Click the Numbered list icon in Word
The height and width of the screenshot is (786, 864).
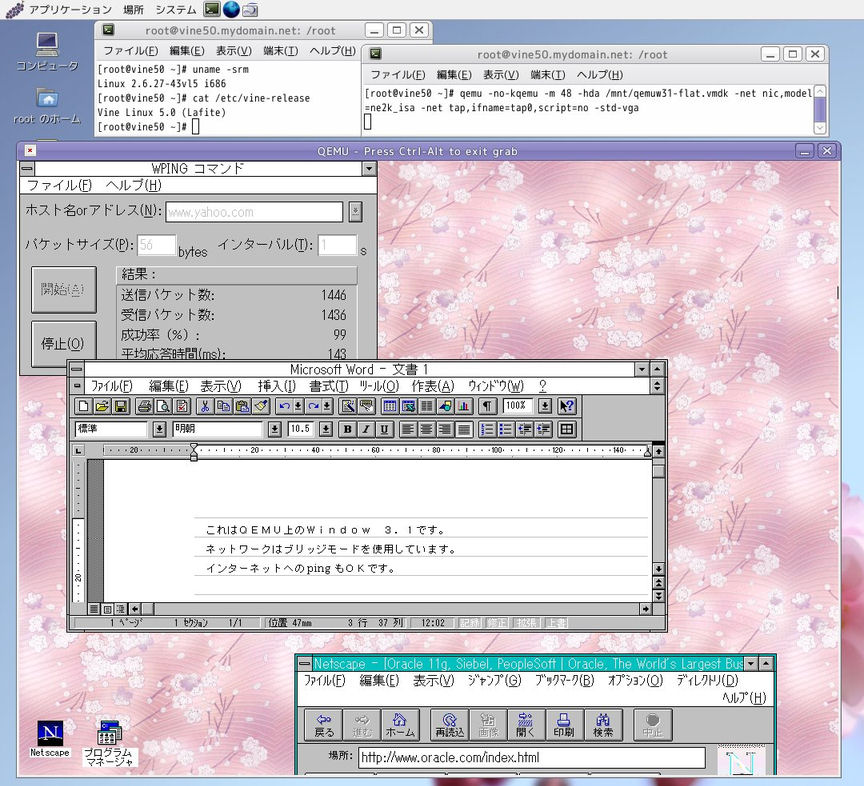(487, 429)
